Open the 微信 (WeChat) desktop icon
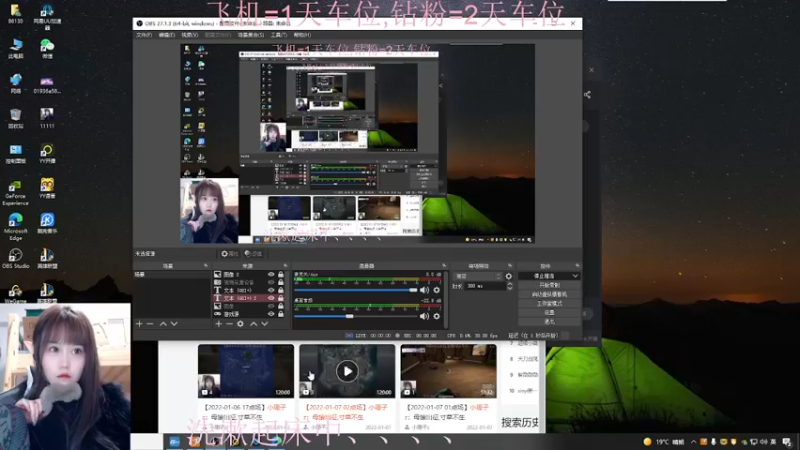The width and height of the screenshot is (800, 450). point(47,48)
